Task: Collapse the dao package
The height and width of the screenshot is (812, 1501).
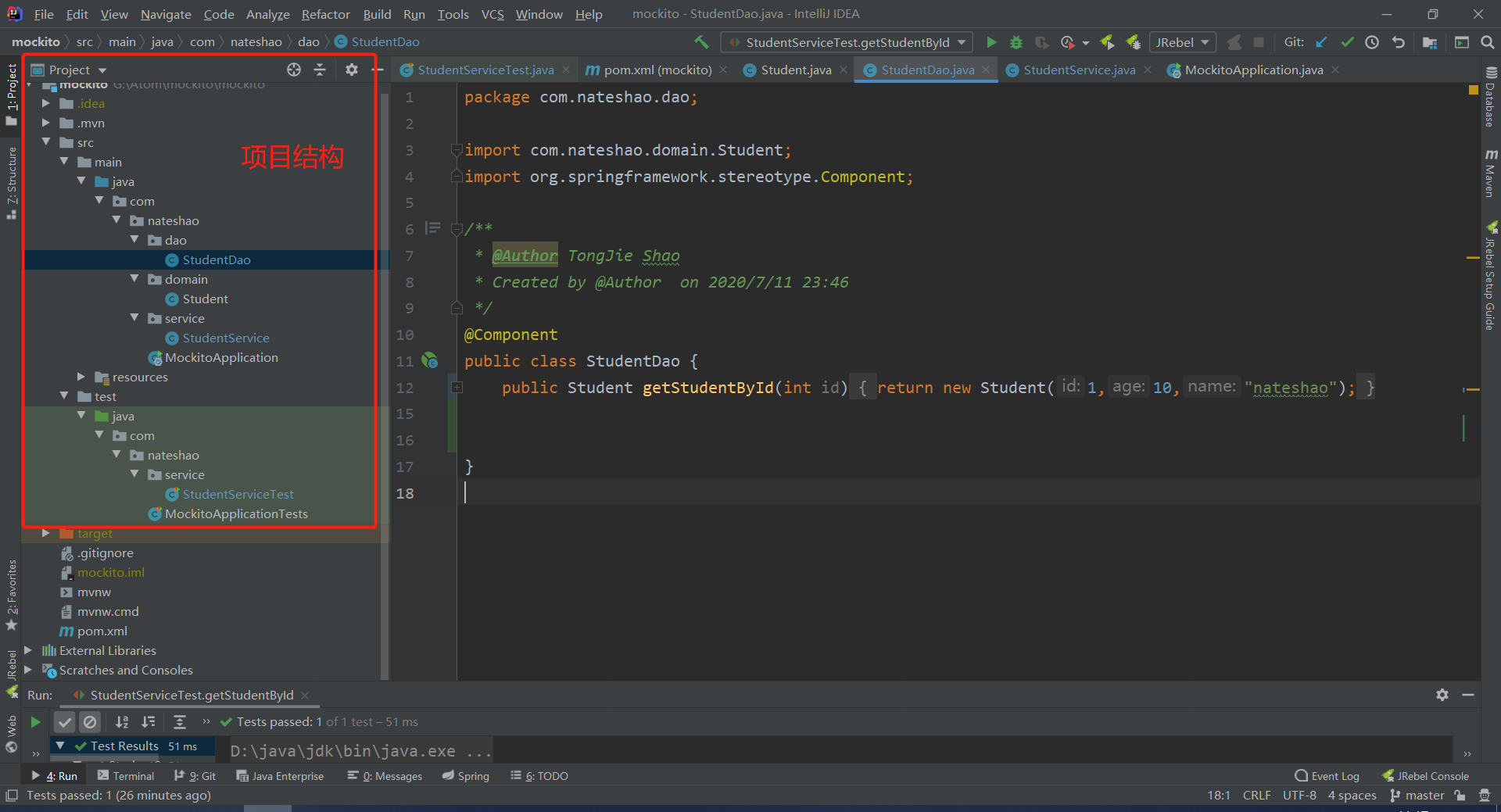Action: pos(134,240)
